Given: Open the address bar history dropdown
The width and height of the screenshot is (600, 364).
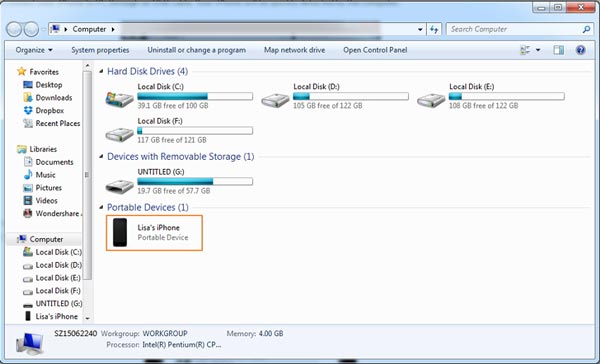Looking at the screenshot, I should coord(420,29).
